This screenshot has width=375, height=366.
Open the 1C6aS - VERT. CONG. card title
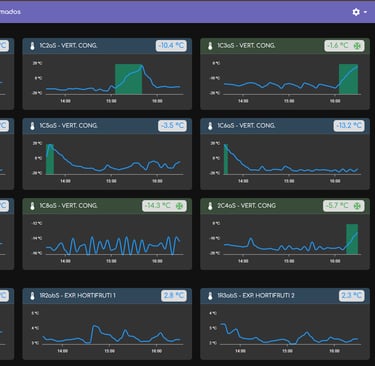coord(246,126)
